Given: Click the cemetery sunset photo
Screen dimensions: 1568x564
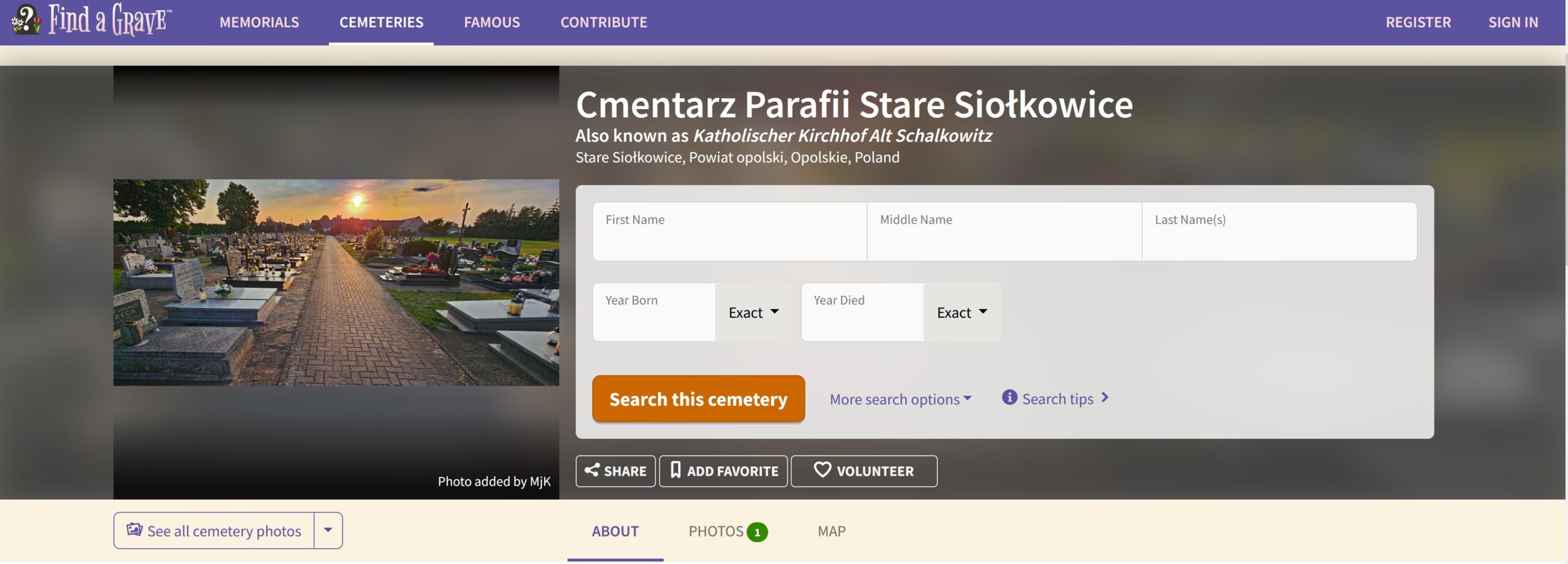Looking at the screenshot, I should 336,282.
